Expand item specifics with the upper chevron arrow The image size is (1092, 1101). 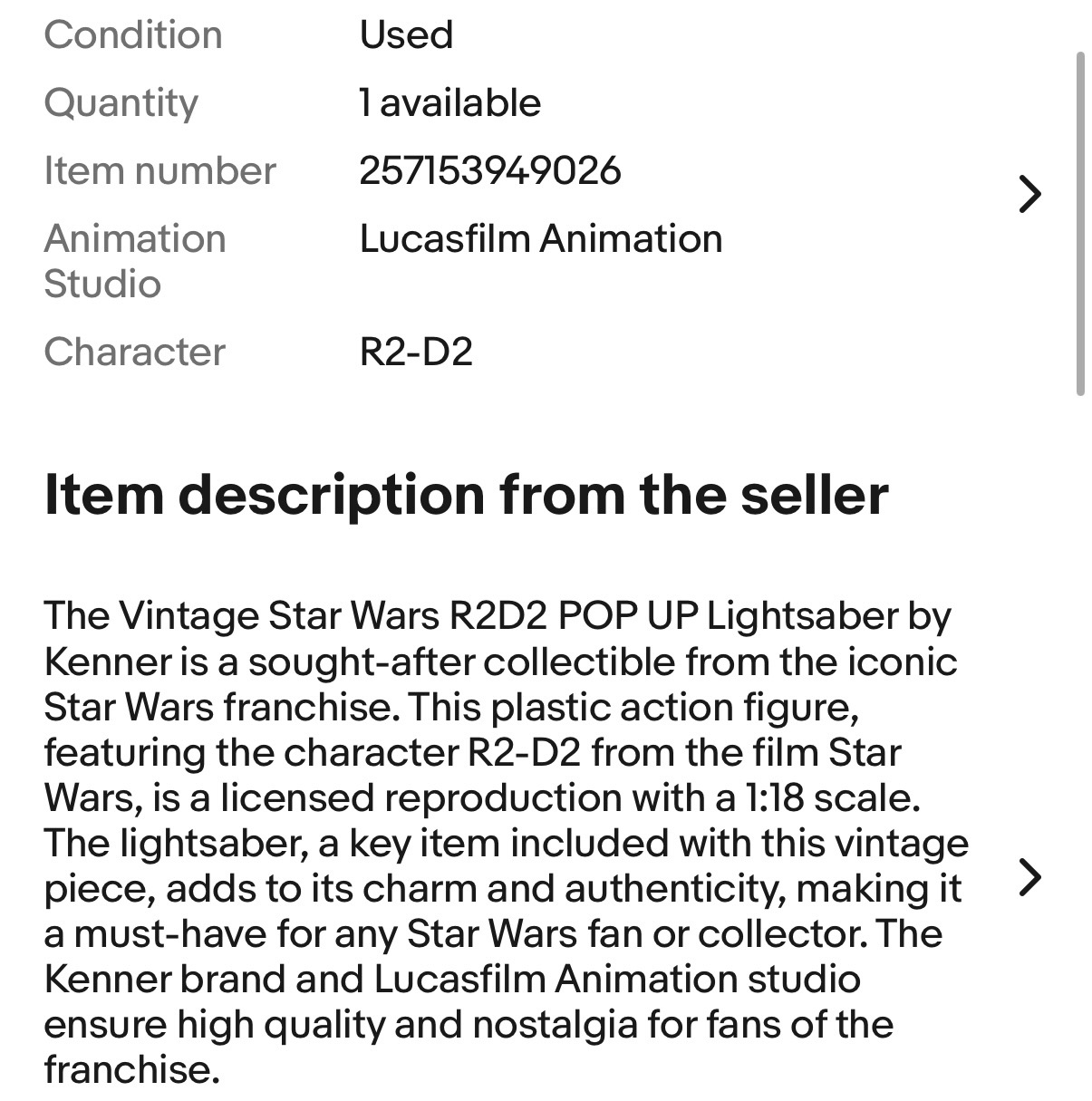point(1029,194)
